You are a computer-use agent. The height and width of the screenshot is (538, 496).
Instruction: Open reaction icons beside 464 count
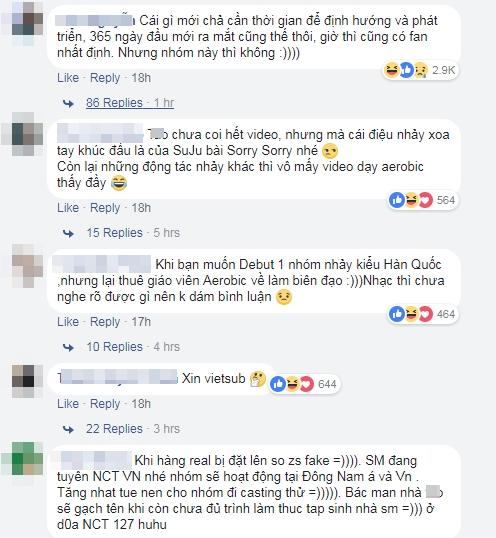coord(411,314)
